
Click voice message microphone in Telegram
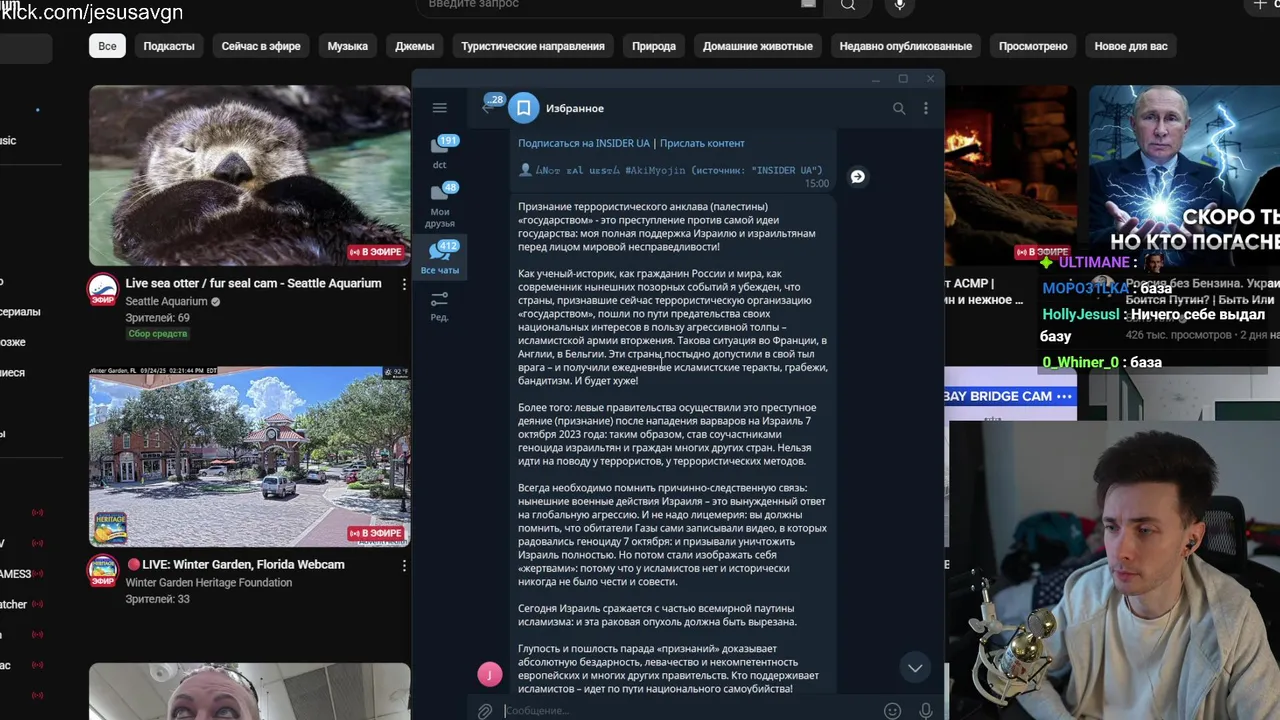point(925,711)
